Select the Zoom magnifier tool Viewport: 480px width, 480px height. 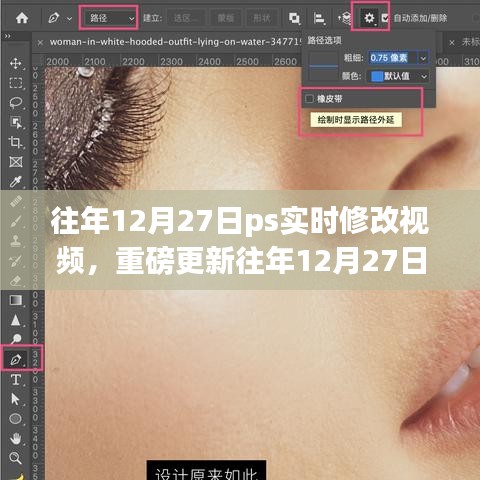coord(16,458)
